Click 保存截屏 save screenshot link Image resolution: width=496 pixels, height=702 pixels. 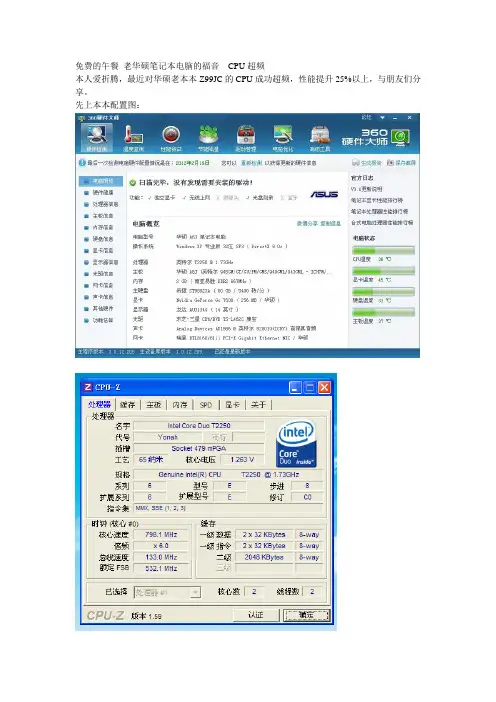(x=402, y=163)
